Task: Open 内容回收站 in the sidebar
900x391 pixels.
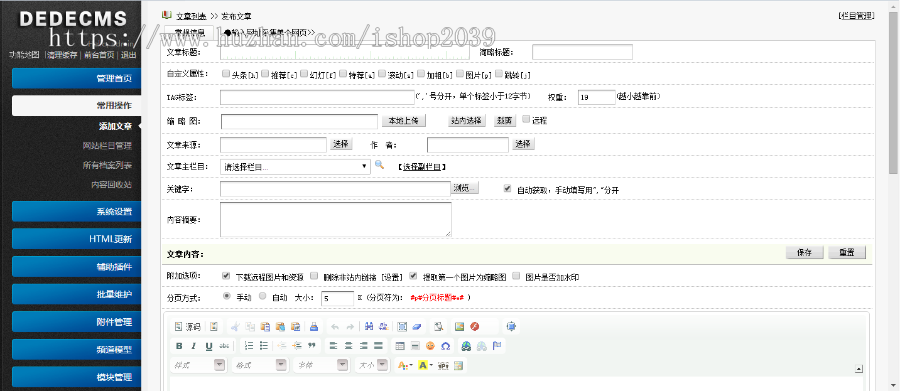Action: coord(111,185)
